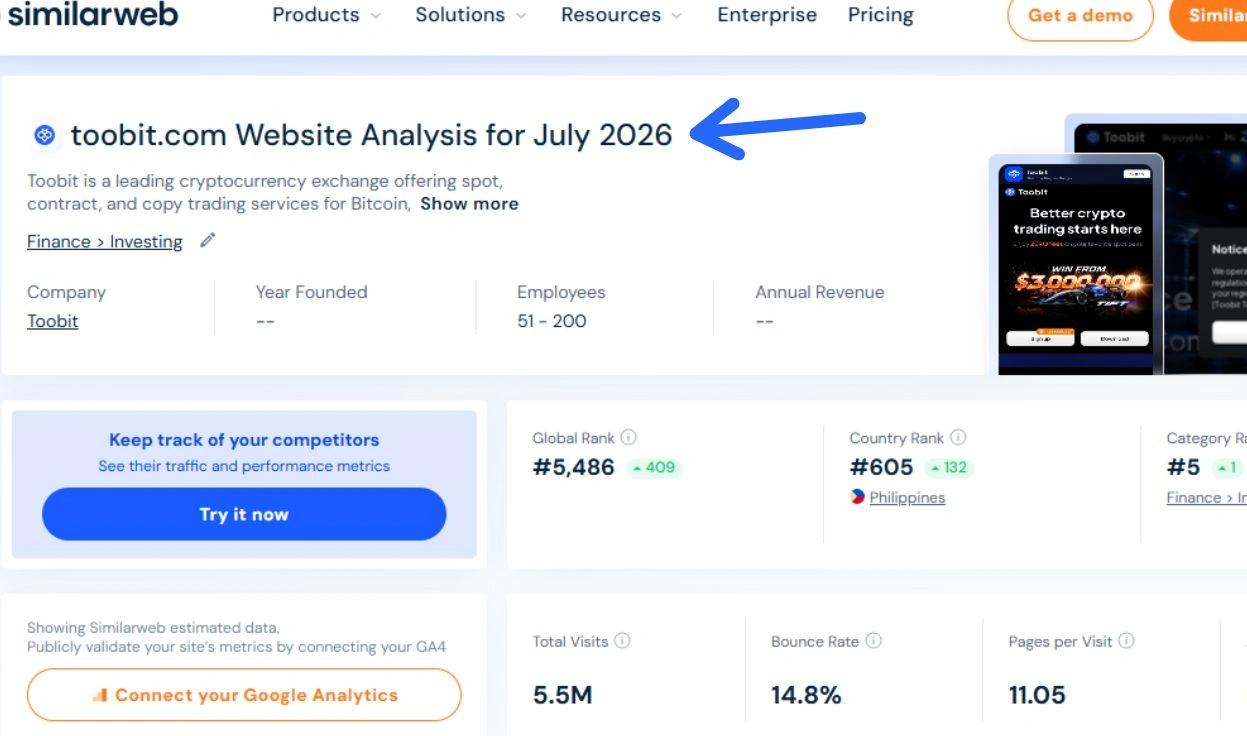Open Pages per Visit info icon
This screenshot has height=736, width=1247.
[1126, 641]
